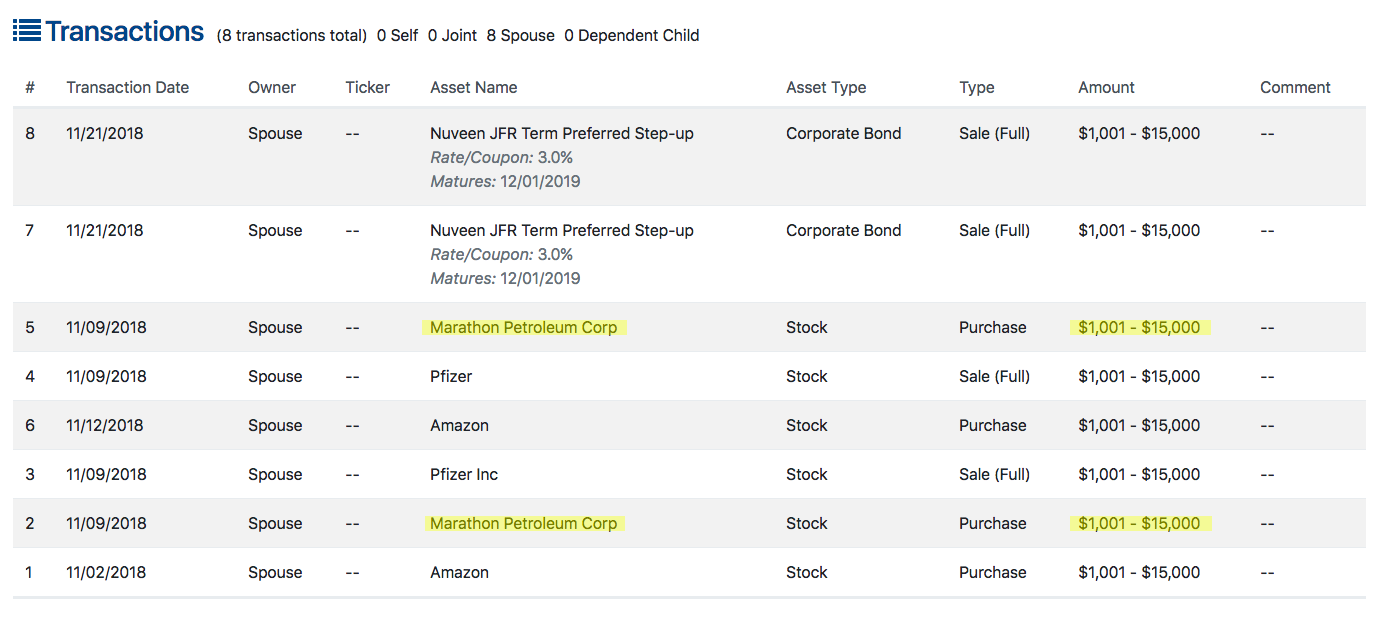Click the Asset Type column header
Viewport: 1384px width, 632px height.
pos(826,87)
